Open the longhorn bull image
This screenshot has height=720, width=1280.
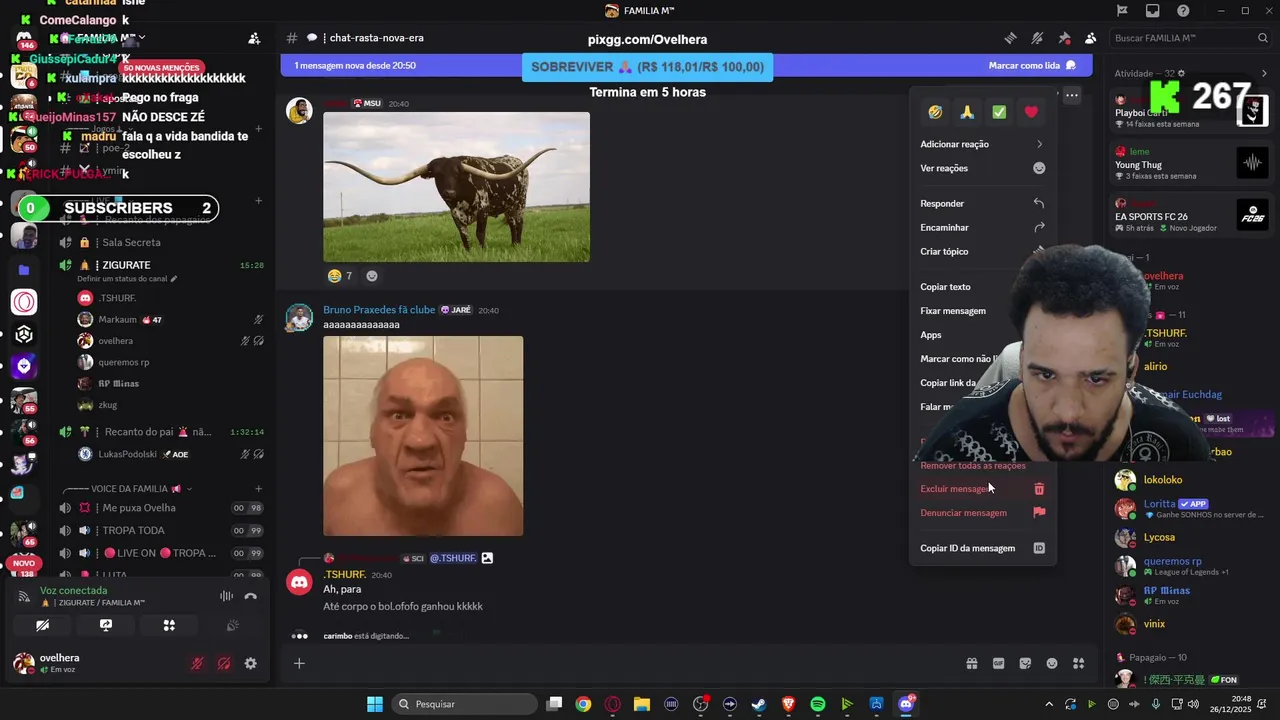point(456,187)
